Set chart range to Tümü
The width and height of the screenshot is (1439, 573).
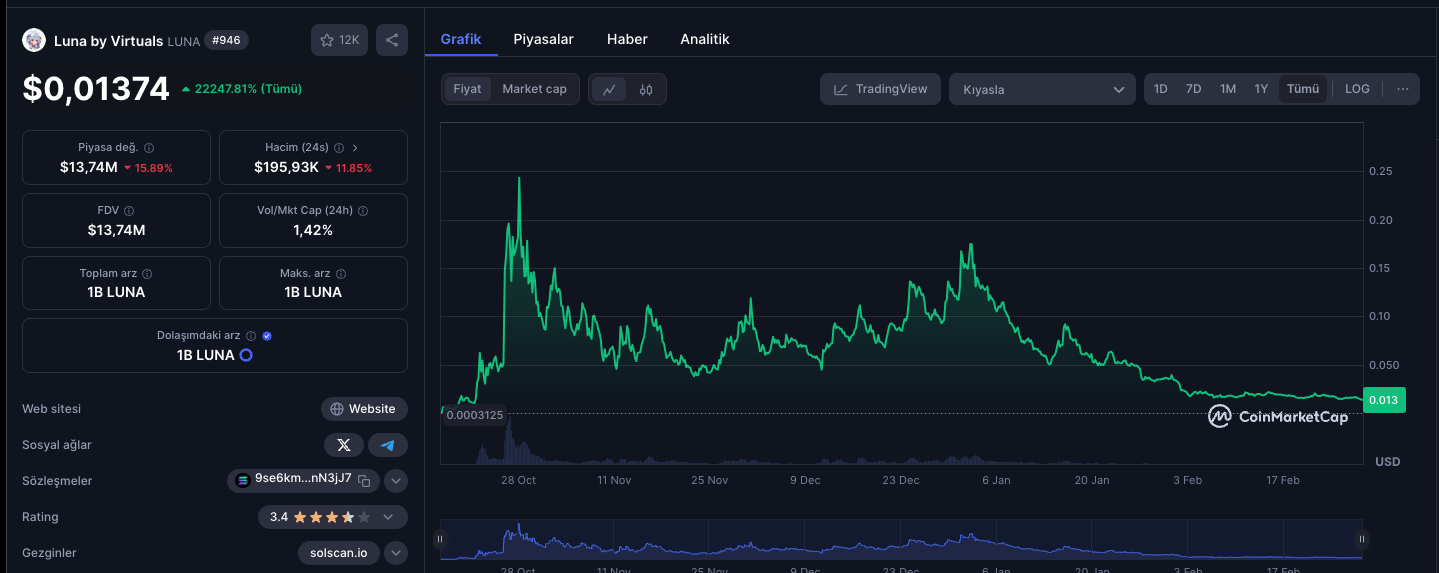tap(1303, 89)
